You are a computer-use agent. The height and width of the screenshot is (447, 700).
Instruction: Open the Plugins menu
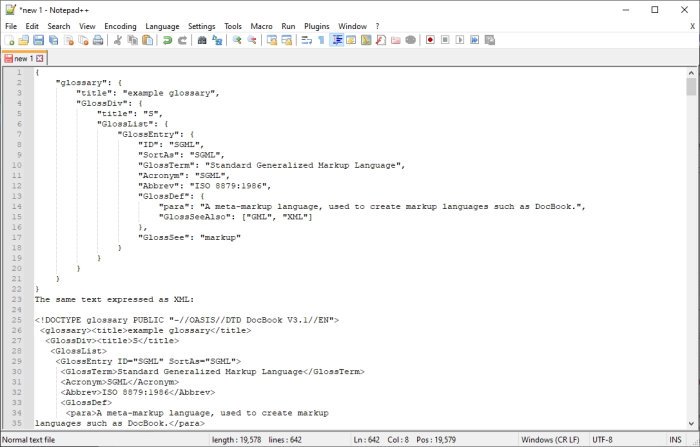click(x=316, y=25)
